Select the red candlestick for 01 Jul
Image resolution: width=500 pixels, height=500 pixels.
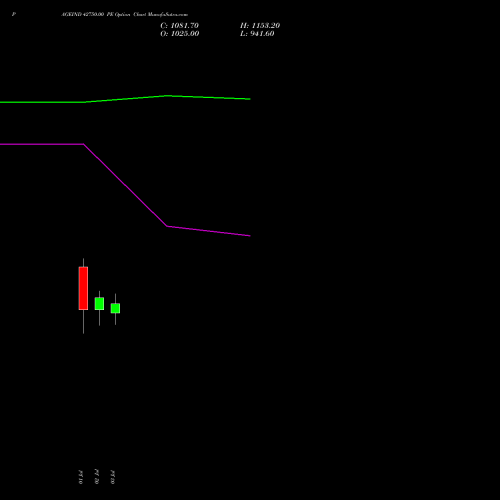83,288
